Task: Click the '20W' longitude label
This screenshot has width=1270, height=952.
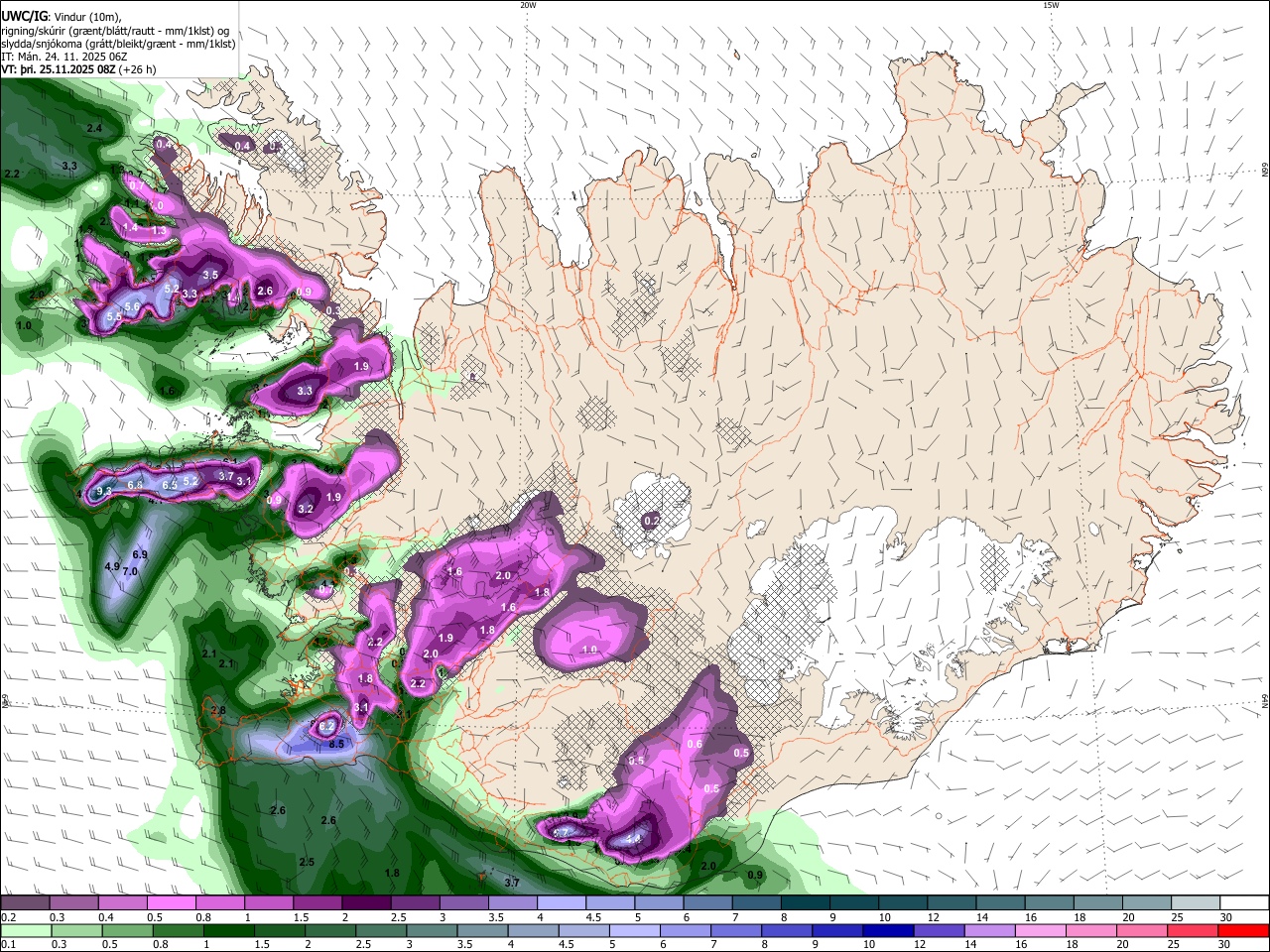Action: tap(528, 5)
